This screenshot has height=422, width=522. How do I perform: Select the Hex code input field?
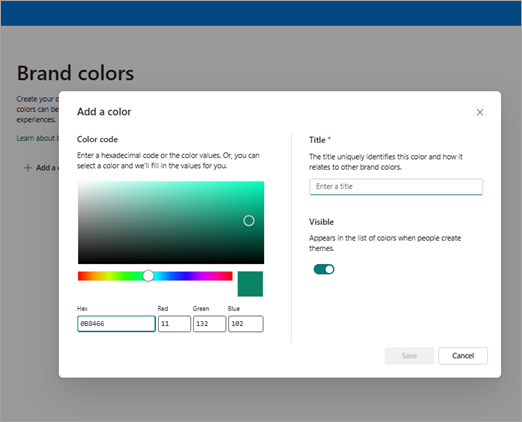click(116, 324)
